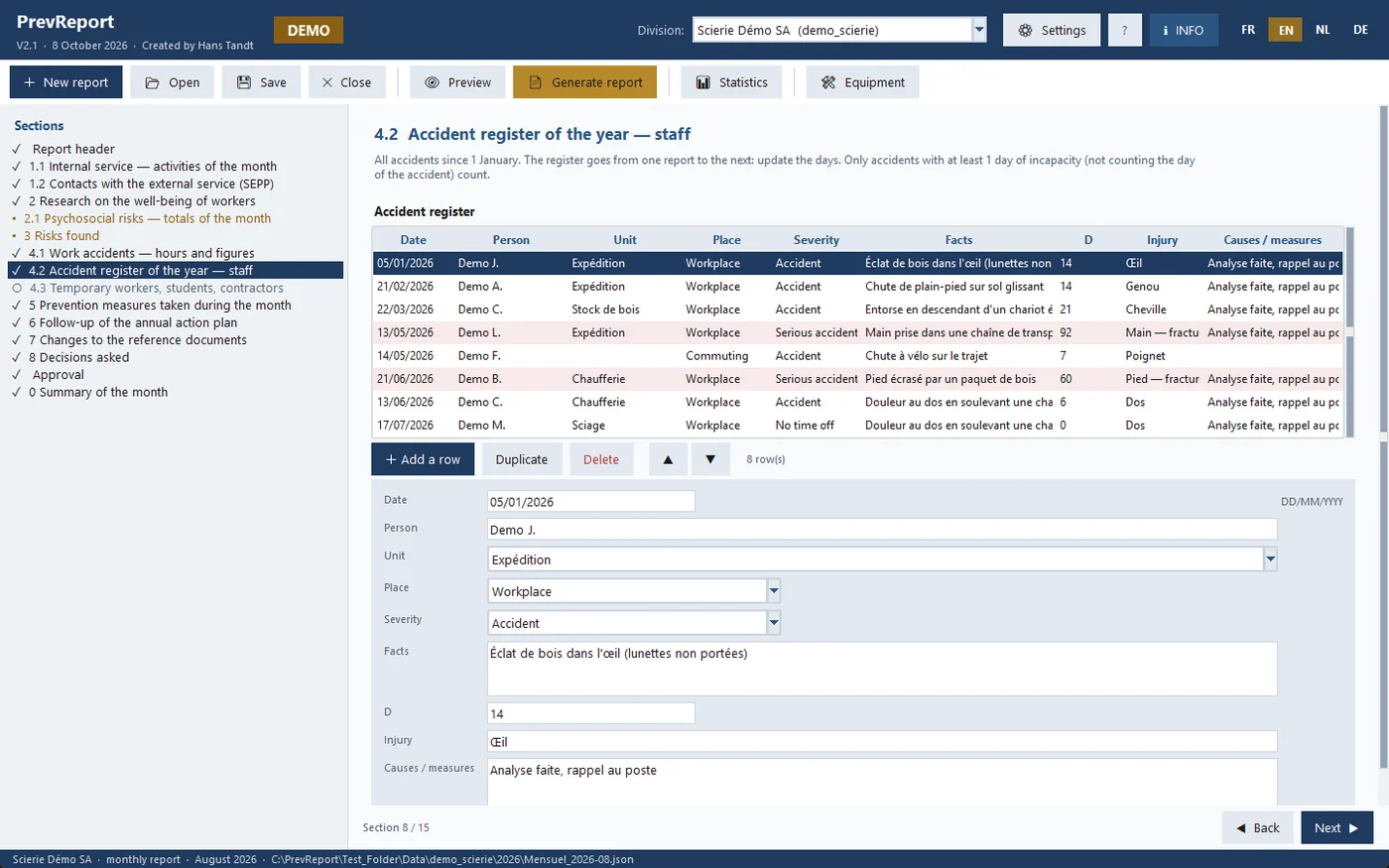This screenshot has width=1389, height=868.
Task: Click the accident table vertical scrollbar
Action: tap(1349, 332)
